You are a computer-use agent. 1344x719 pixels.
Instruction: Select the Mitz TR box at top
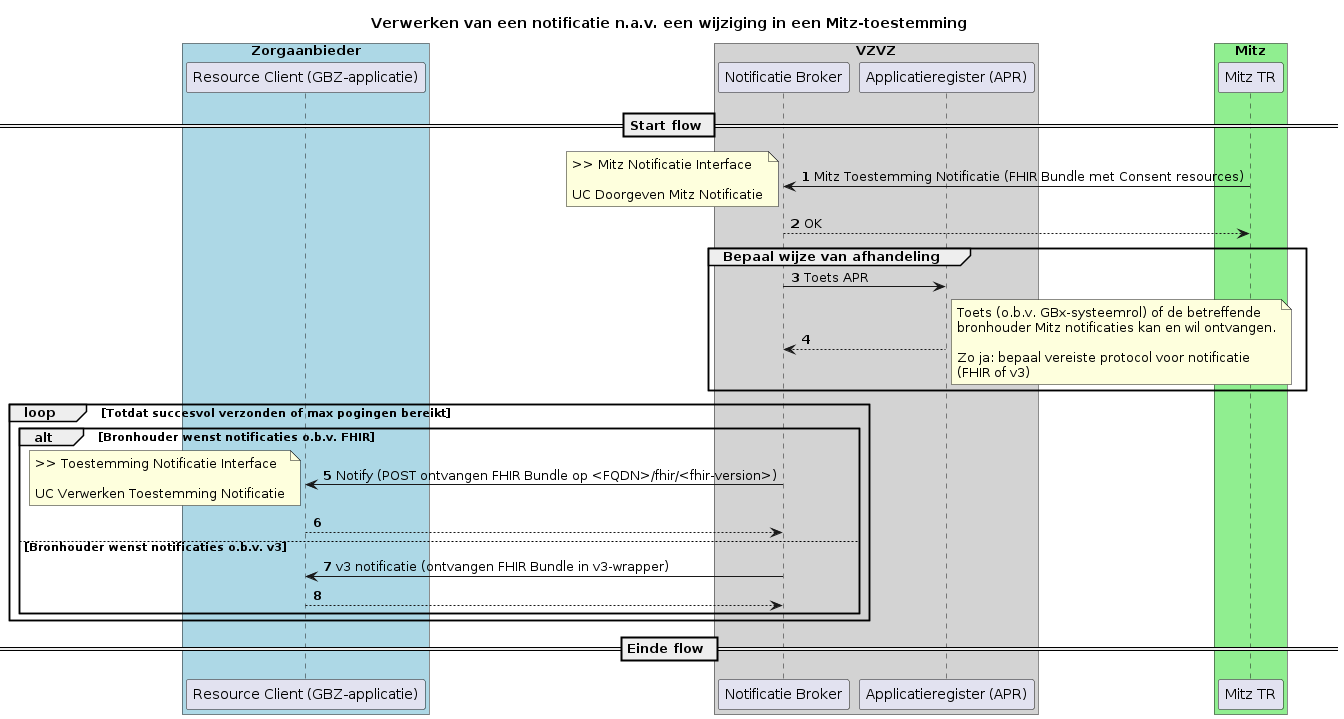pos(1250,77)
